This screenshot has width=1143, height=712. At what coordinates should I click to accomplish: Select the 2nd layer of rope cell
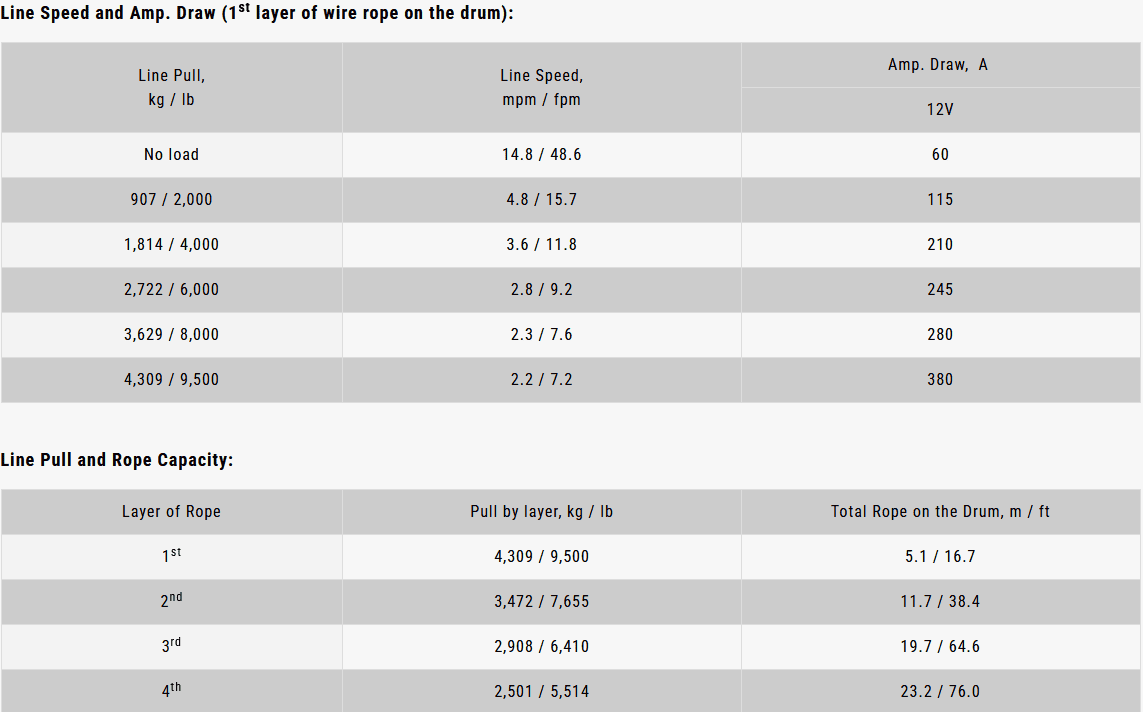171,600
